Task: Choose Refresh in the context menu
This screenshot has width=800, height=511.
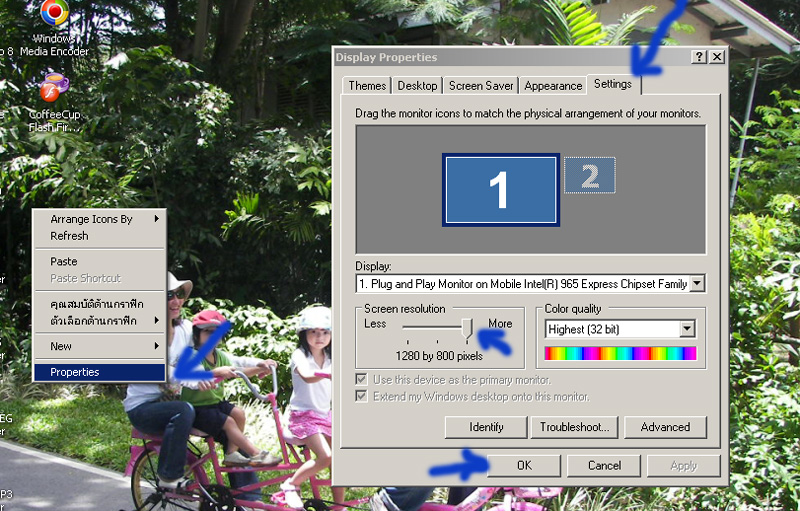Action: pos(100,236)
